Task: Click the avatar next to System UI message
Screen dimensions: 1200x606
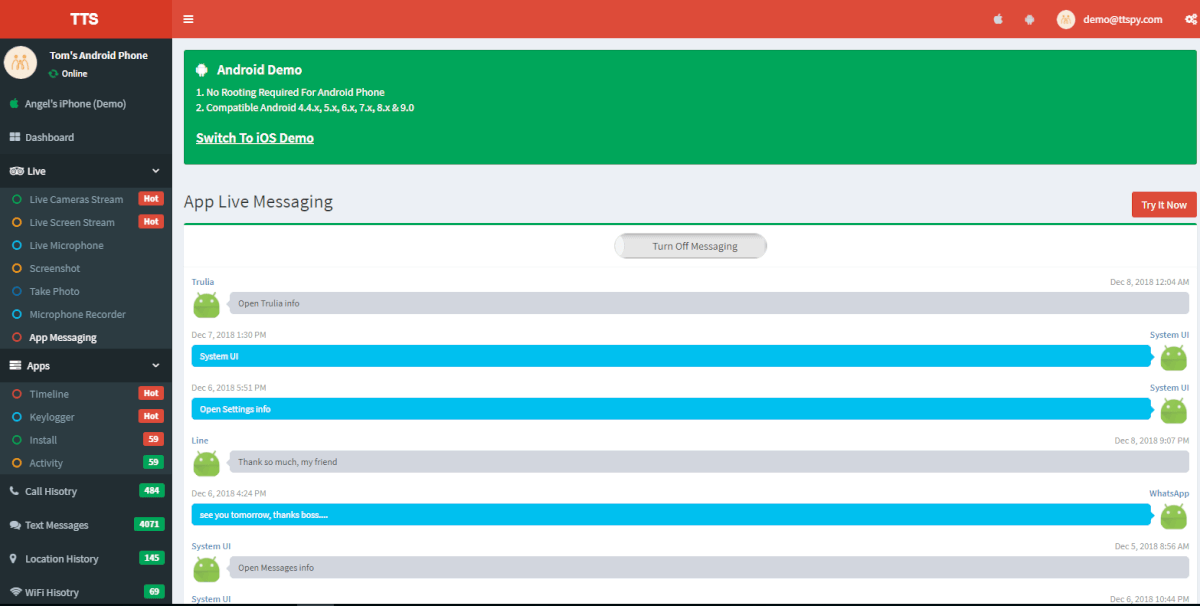Action: pos(1173,356)
